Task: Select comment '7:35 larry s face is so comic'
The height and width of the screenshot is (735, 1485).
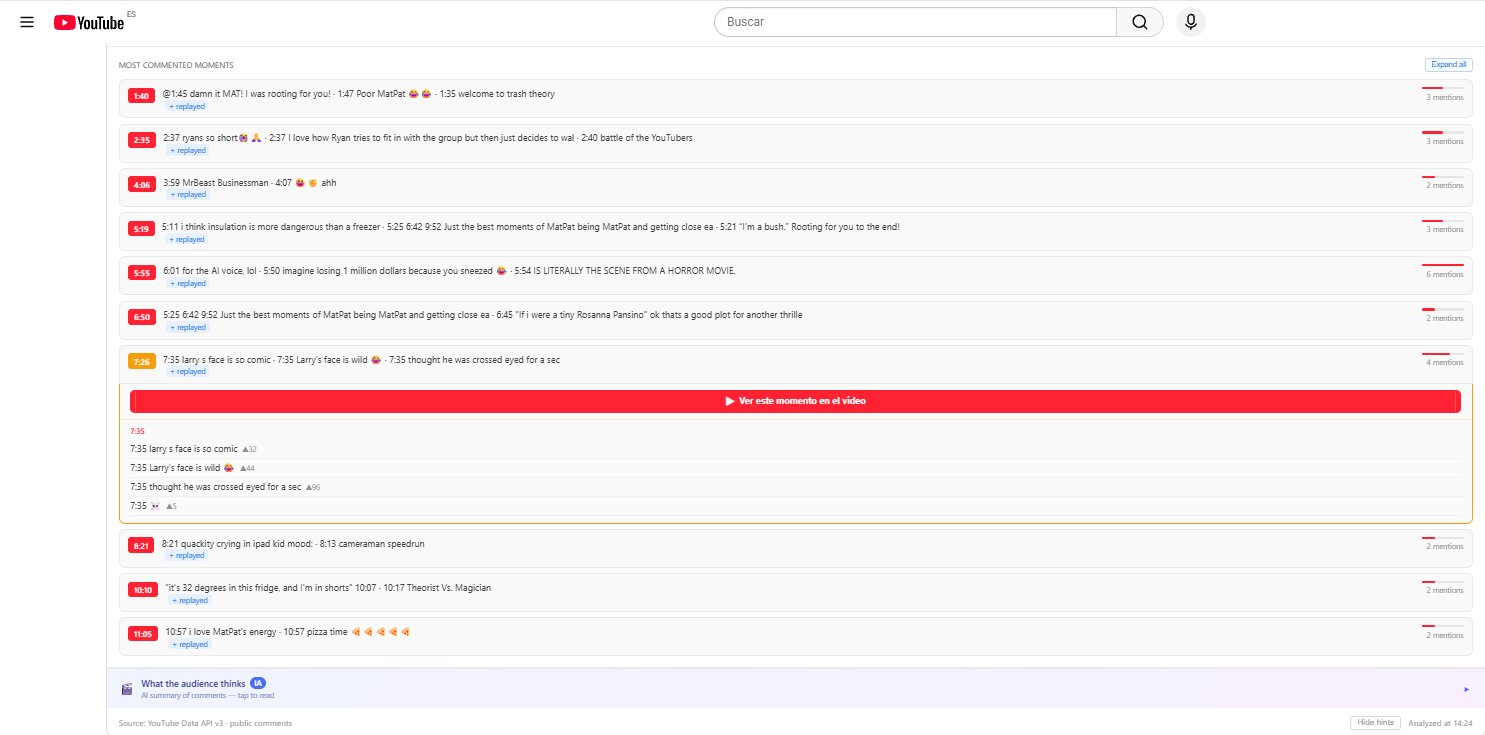Action: pyautogui.click(x=184, y=449)
